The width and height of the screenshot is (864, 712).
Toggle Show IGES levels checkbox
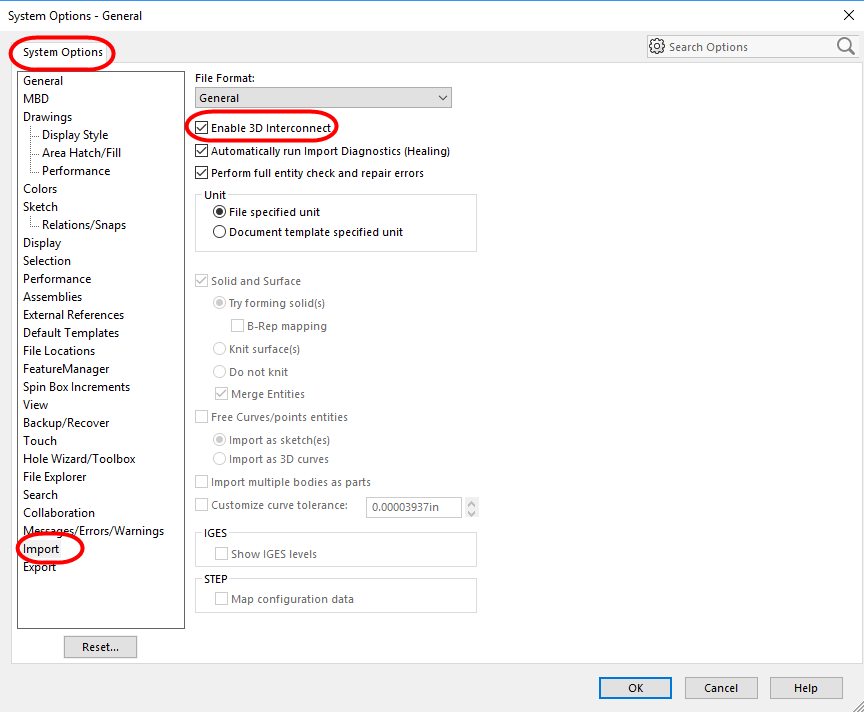pyautogui.click(x=222, y=554)
